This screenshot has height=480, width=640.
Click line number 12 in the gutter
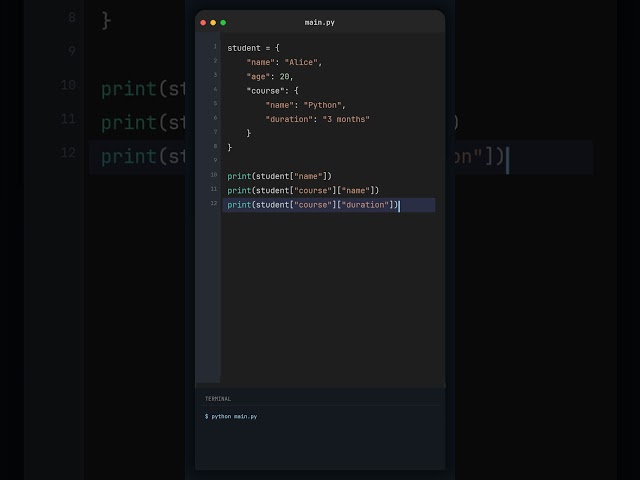[x=214, y=203]
